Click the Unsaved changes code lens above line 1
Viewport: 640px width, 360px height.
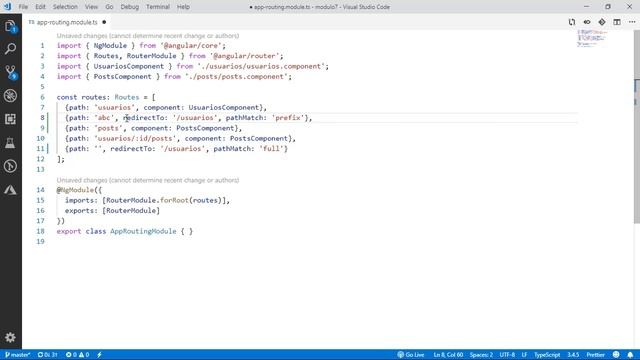[x=148, y=36]
